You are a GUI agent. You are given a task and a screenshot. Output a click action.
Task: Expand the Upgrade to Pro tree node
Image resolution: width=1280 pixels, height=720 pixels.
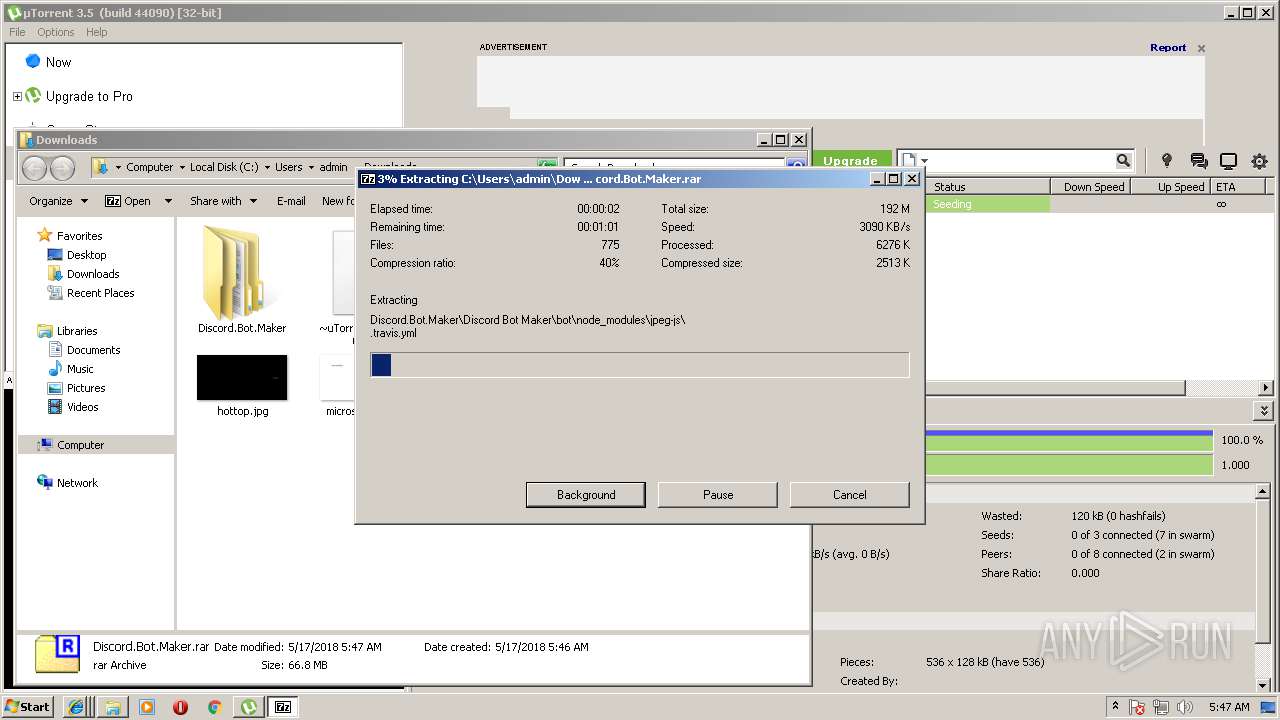[x=17, y=97]
